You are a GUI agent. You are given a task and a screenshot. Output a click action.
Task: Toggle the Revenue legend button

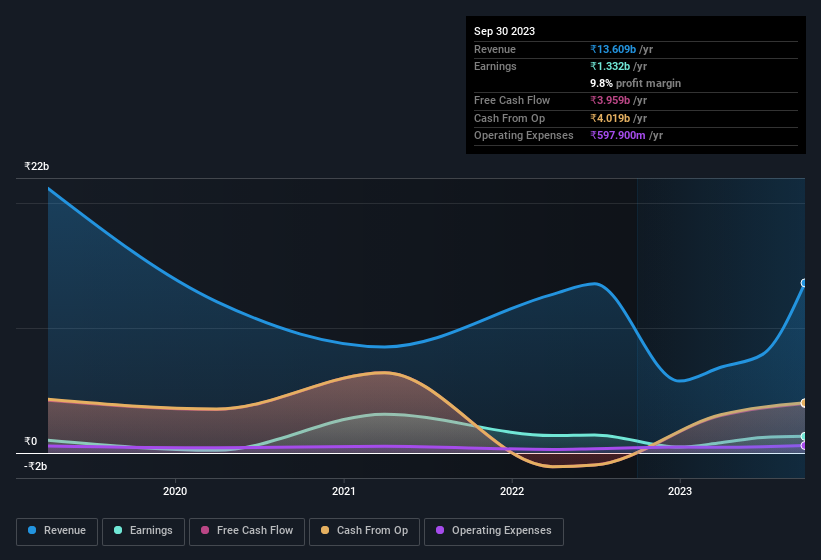pos(57,531)
